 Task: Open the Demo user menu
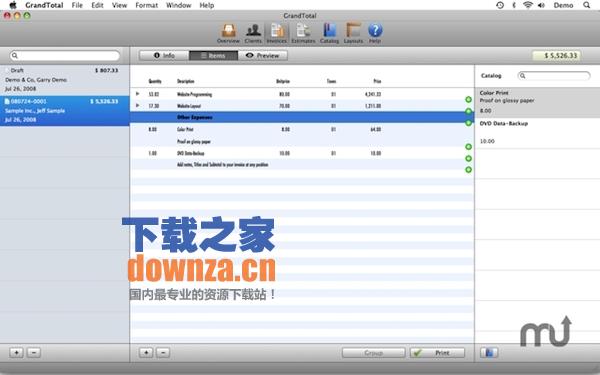point(563,5)
